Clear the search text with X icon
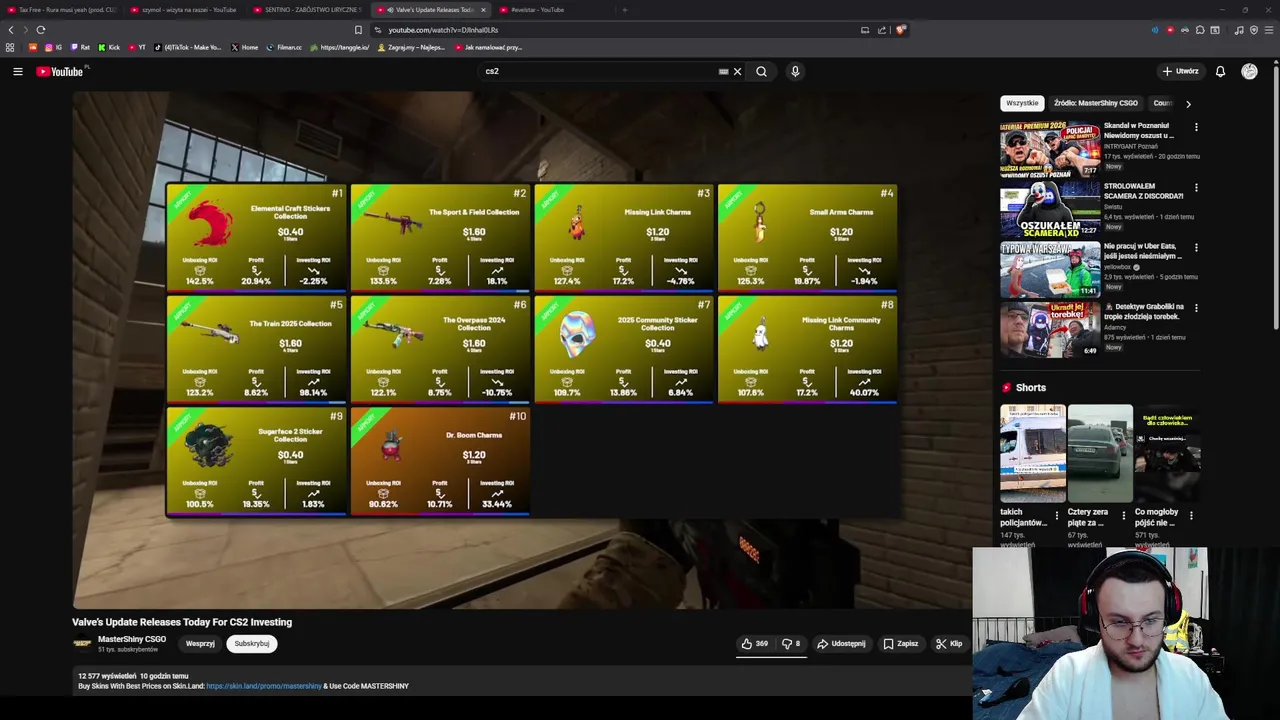The height and width of the screenshot is (720, 1280). pos(737,71)
